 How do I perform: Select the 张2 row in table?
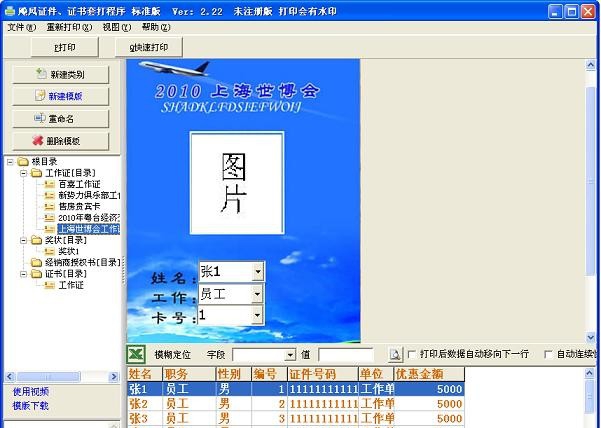point(296,403)
